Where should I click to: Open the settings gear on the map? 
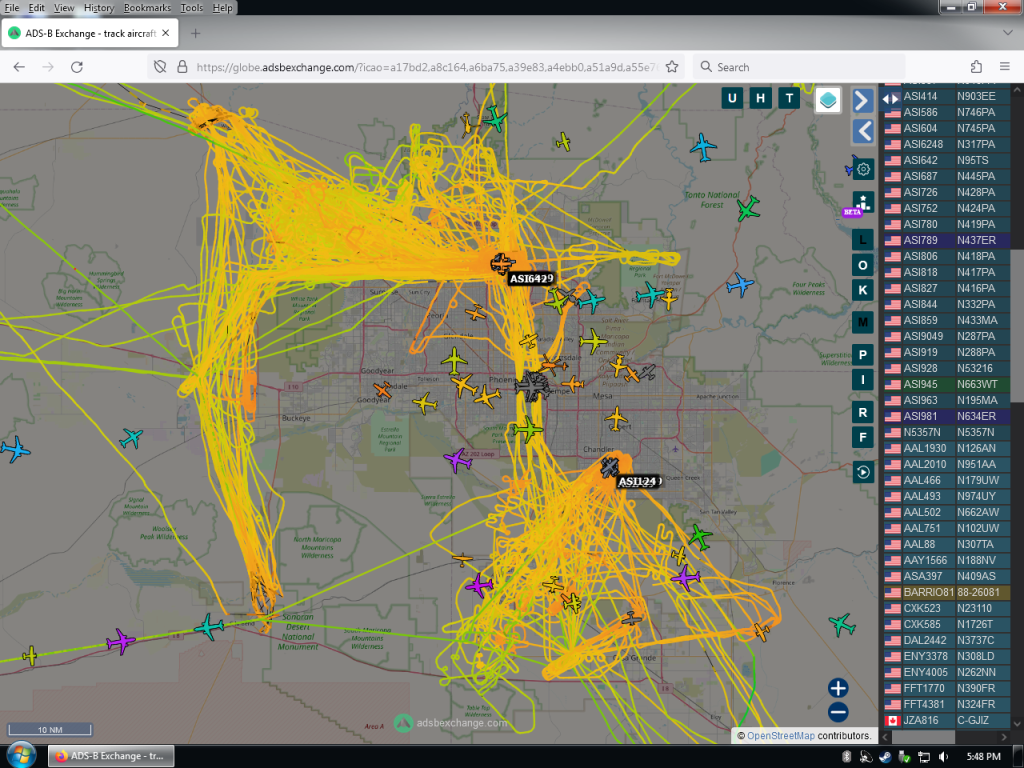click(x=863, y=169)
